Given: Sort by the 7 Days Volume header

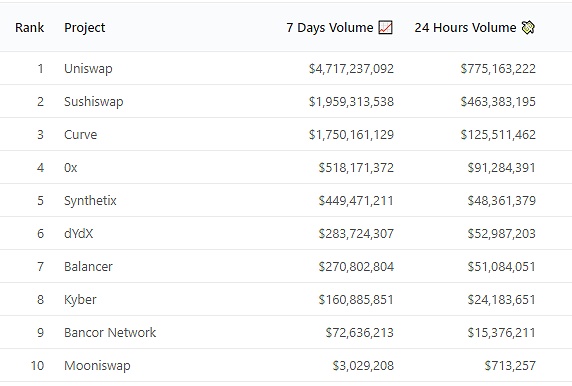Looking at the screenshot, I should 330,27.
